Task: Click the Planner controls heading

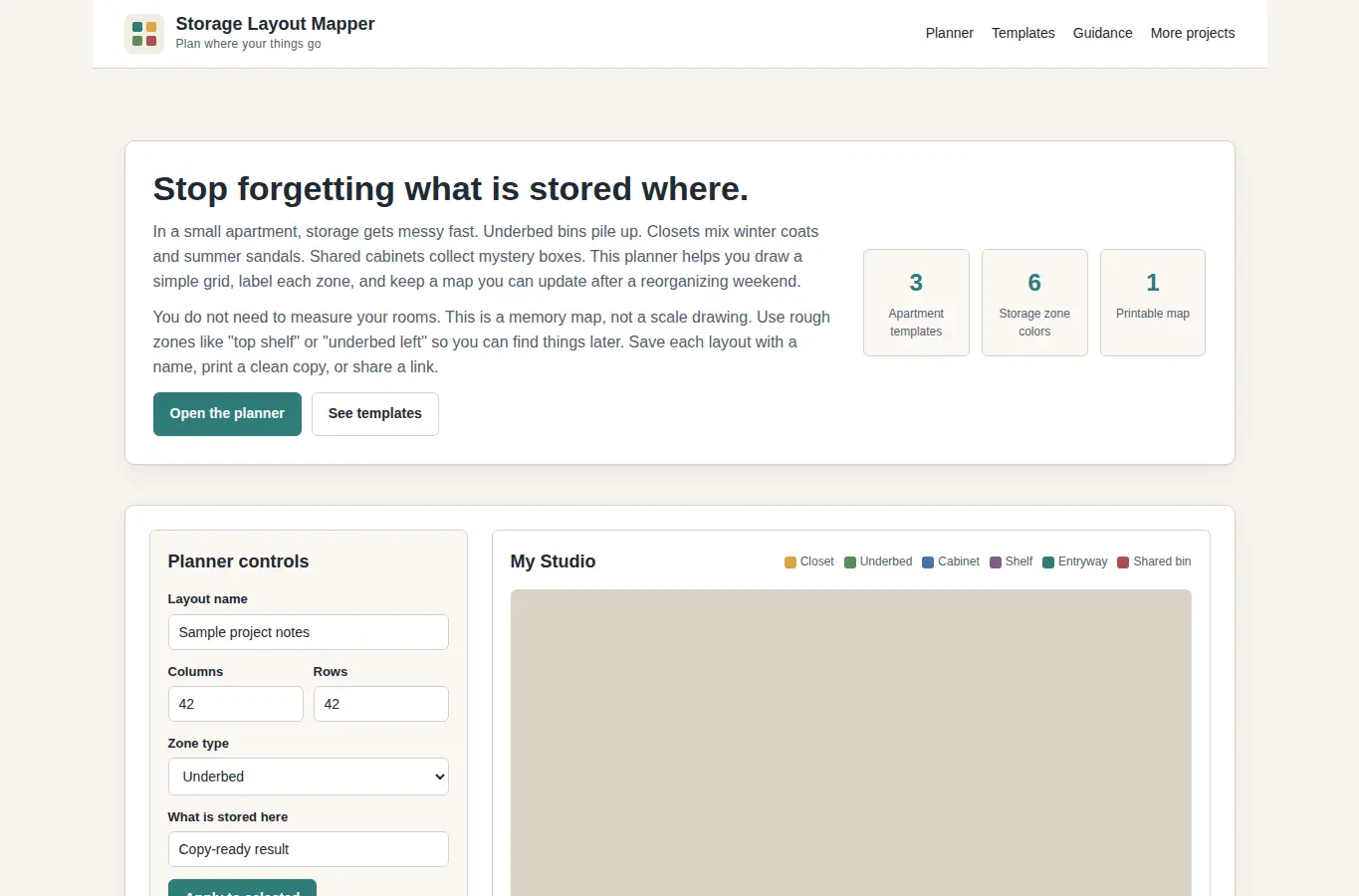Action: [x=238, y=561]
